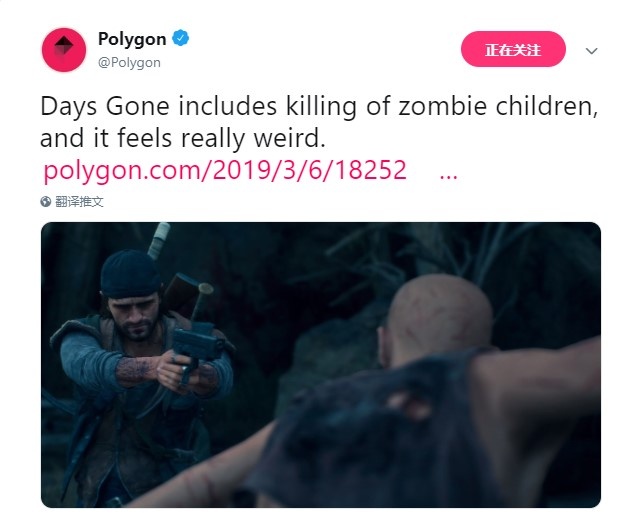Click the pistol held in the image

(x=193, y=345)
